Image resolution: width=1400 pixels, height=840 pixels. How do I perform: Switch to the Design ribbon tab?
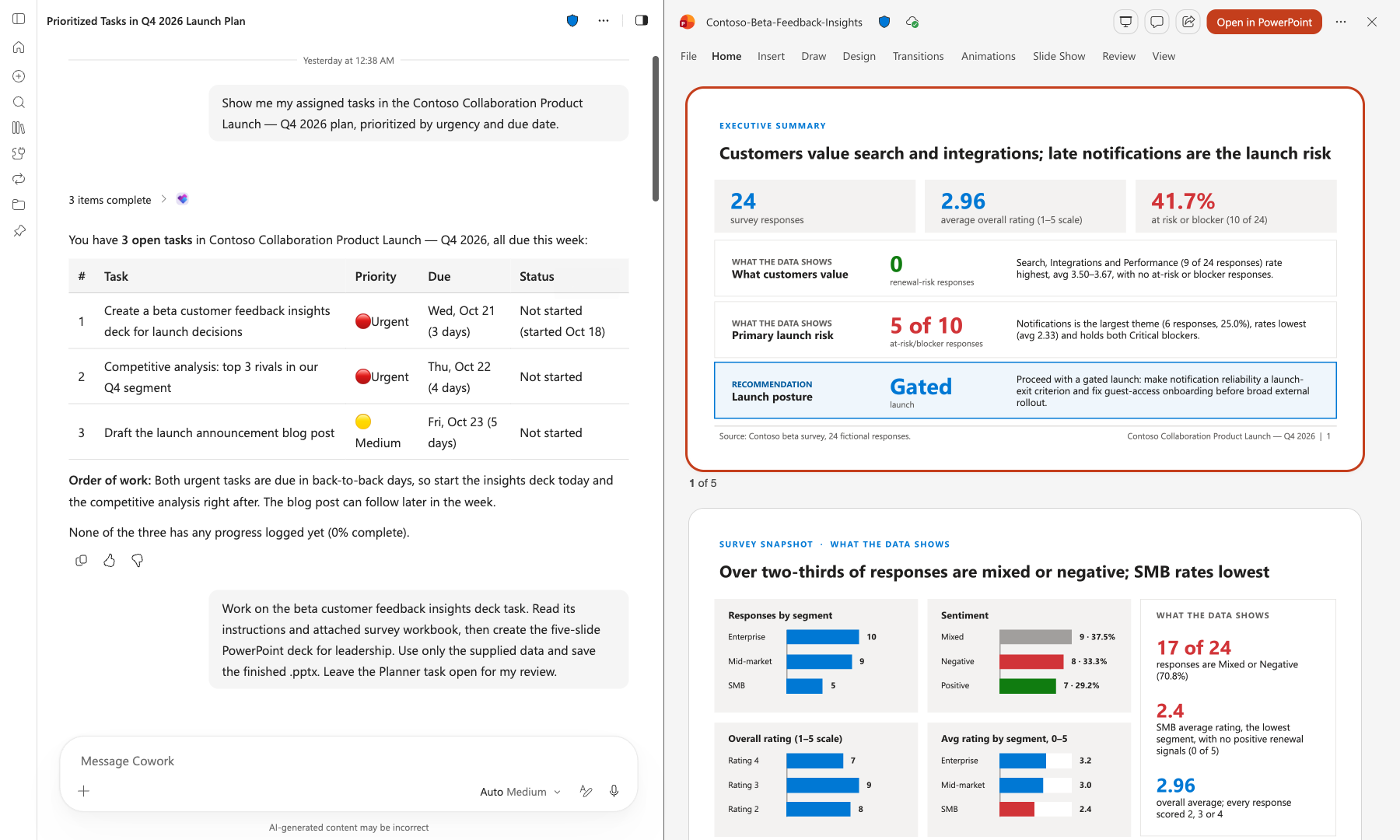click(x=859, y=56)
